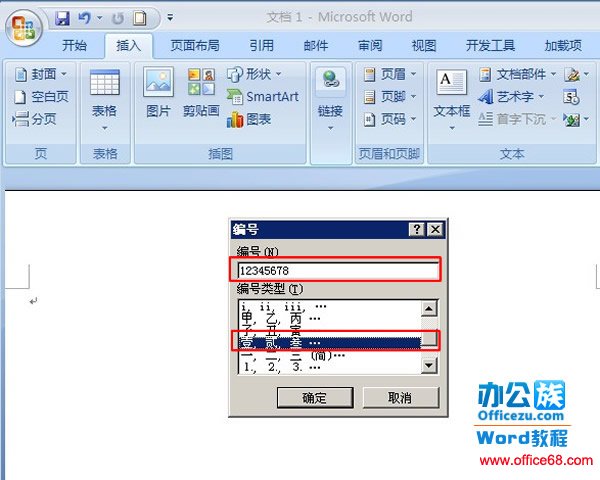Expand the 封面 dropdown arrow
Image resolution: width=600 pixels, height=480 pixels.
coord(64,73)
